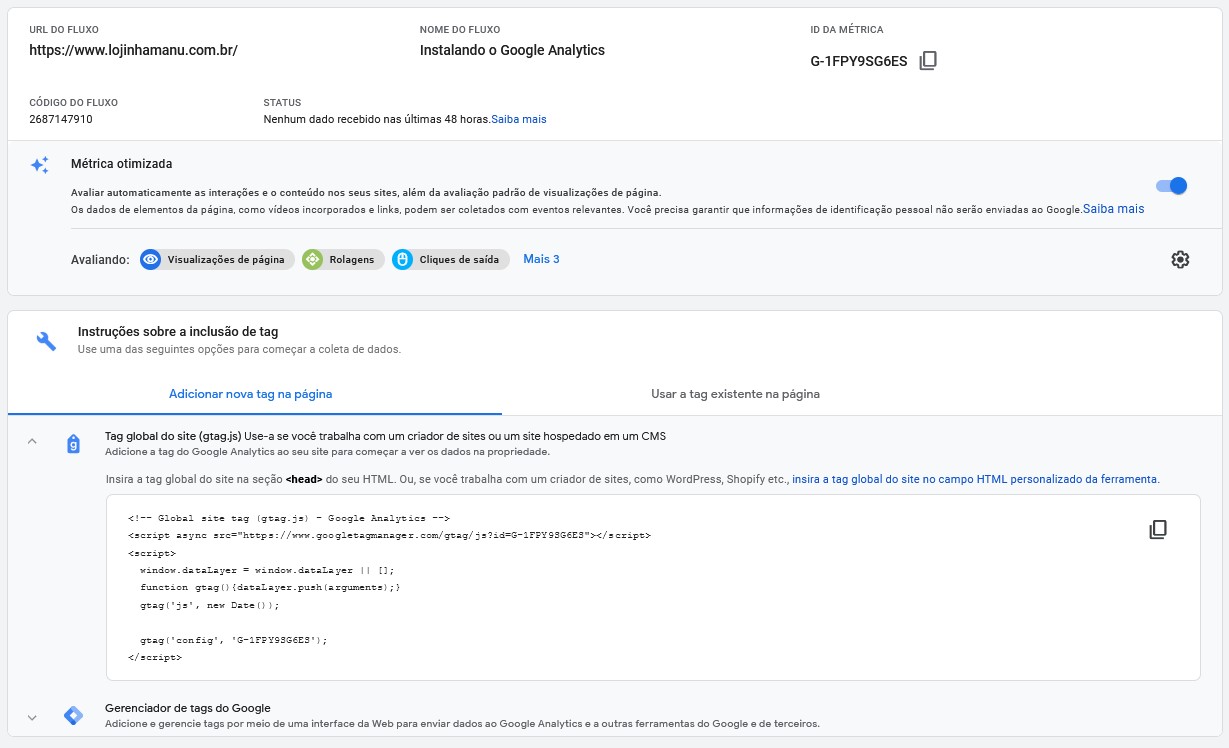Image resolution: width=1229 pixels, height=748 pixels.
Task: Click the function gtag() code line
Action: click(270, 587)
